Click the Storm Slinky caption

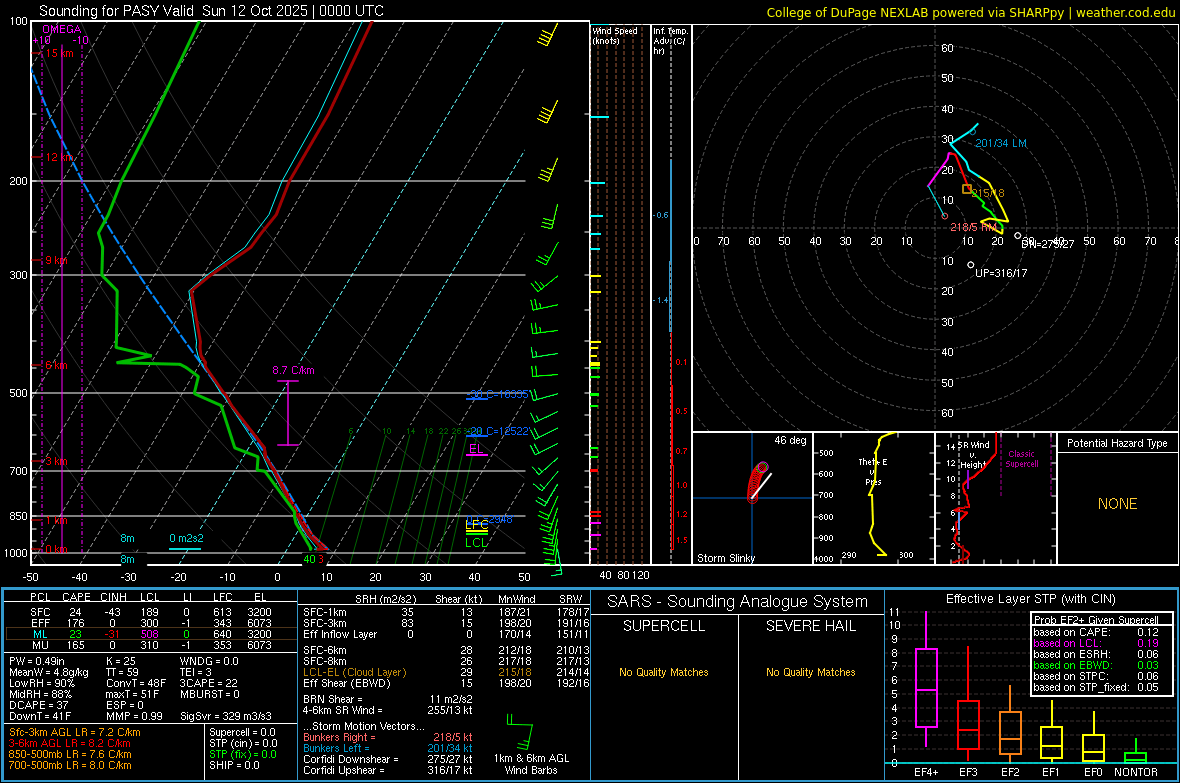725,558
